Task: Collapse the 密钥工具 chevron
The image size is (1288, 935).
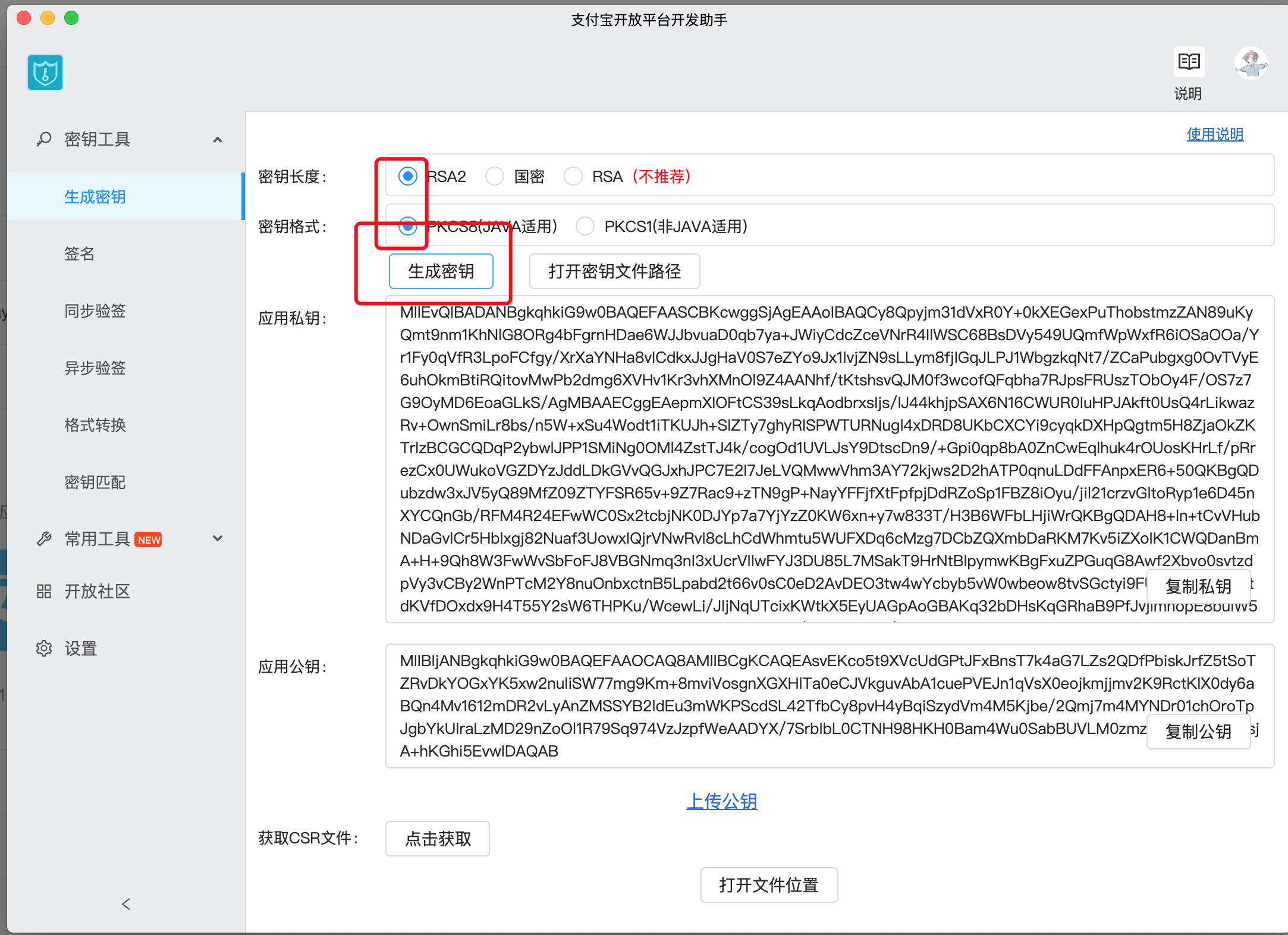Action: pos(218,140)
